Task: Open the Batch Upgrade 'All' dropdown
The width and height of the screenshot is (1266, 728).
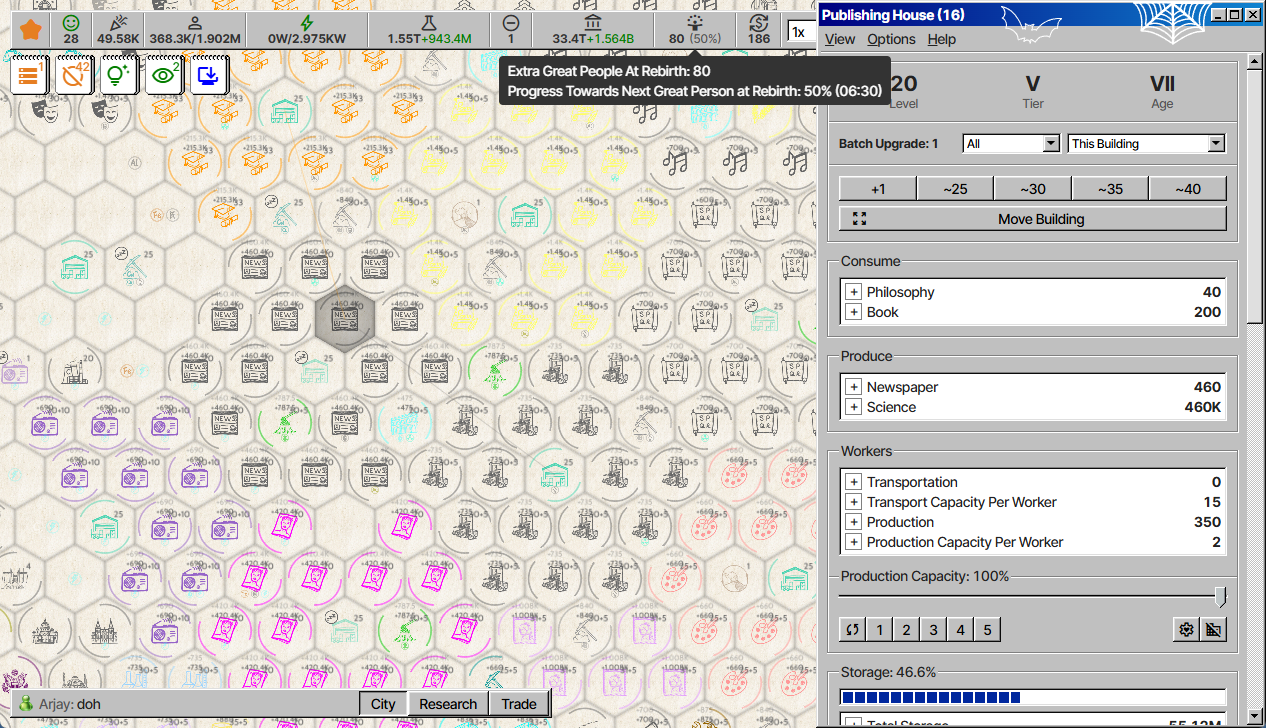Action: pyautogui.click(x=1011, y=144)
